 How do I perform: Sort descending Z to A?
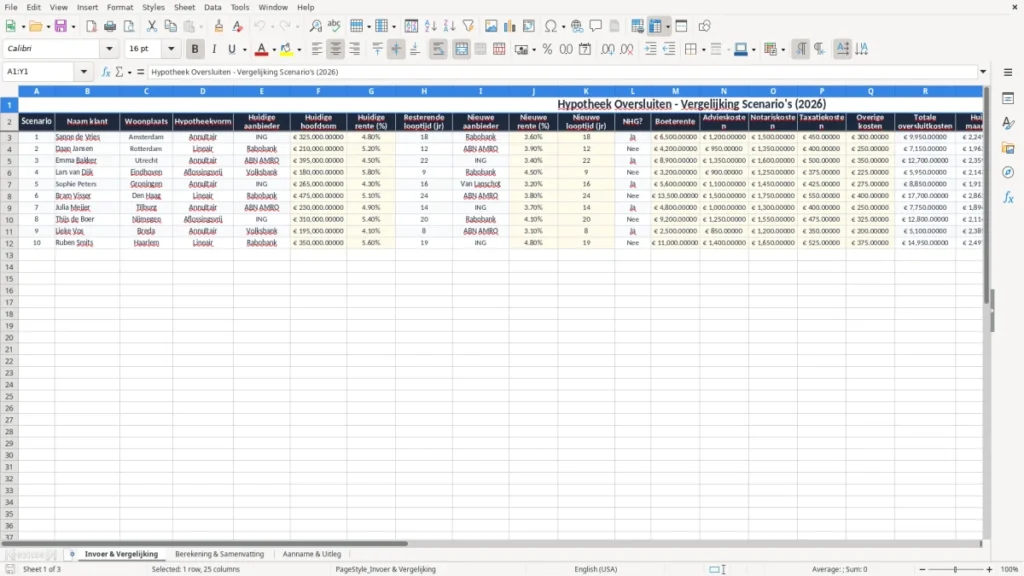click(x=449, y=26)
